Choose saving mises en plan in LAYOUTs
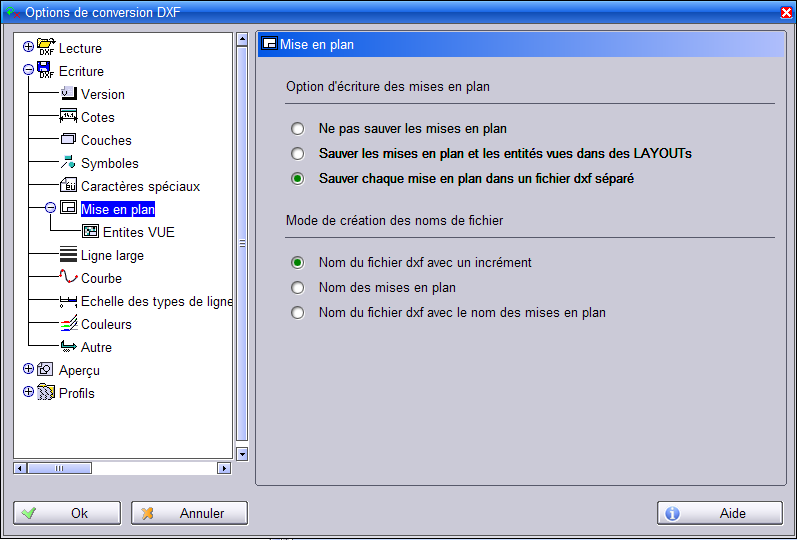 coord(297,154)
